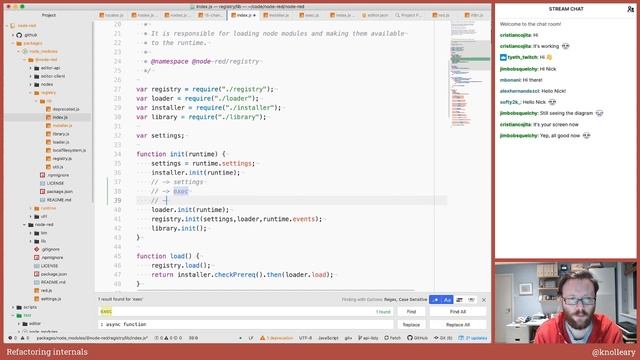
Task: Open installer.js in the project tree
Action: tap(62, 125)
